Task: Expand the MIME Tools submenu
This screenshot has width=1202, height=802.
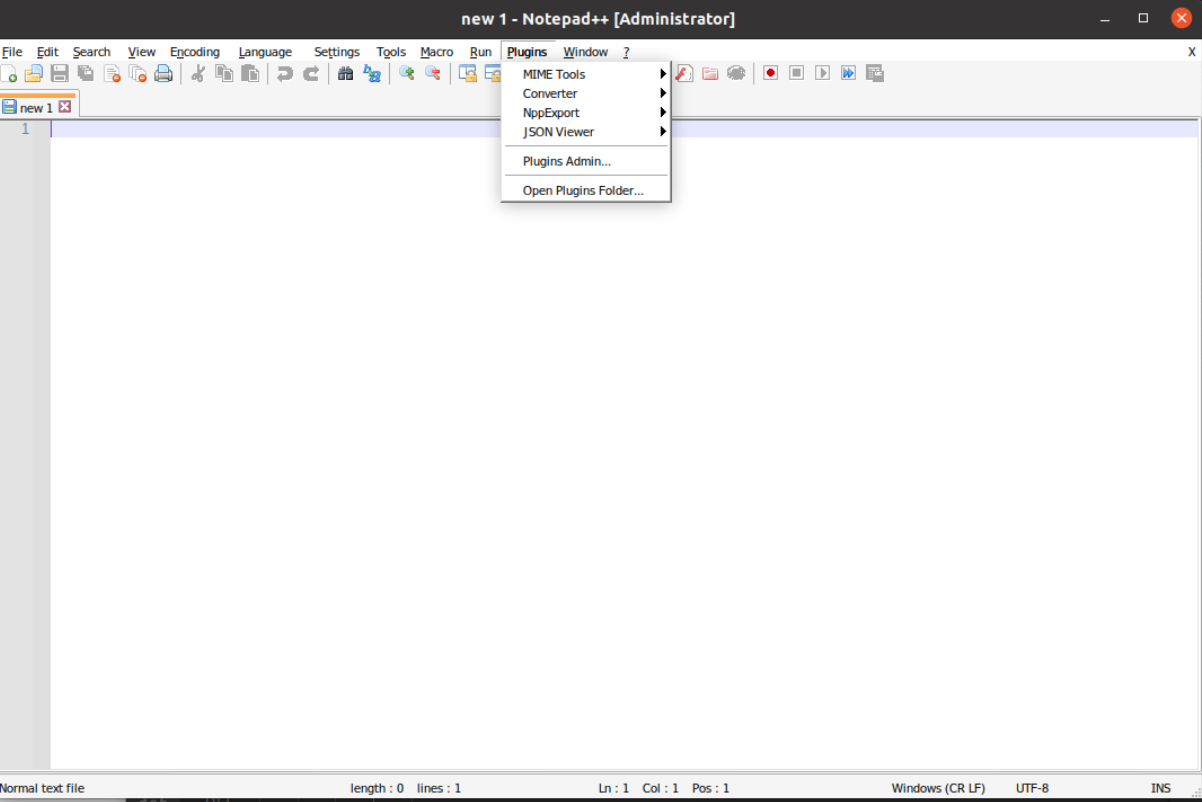Action: (554, 74)
